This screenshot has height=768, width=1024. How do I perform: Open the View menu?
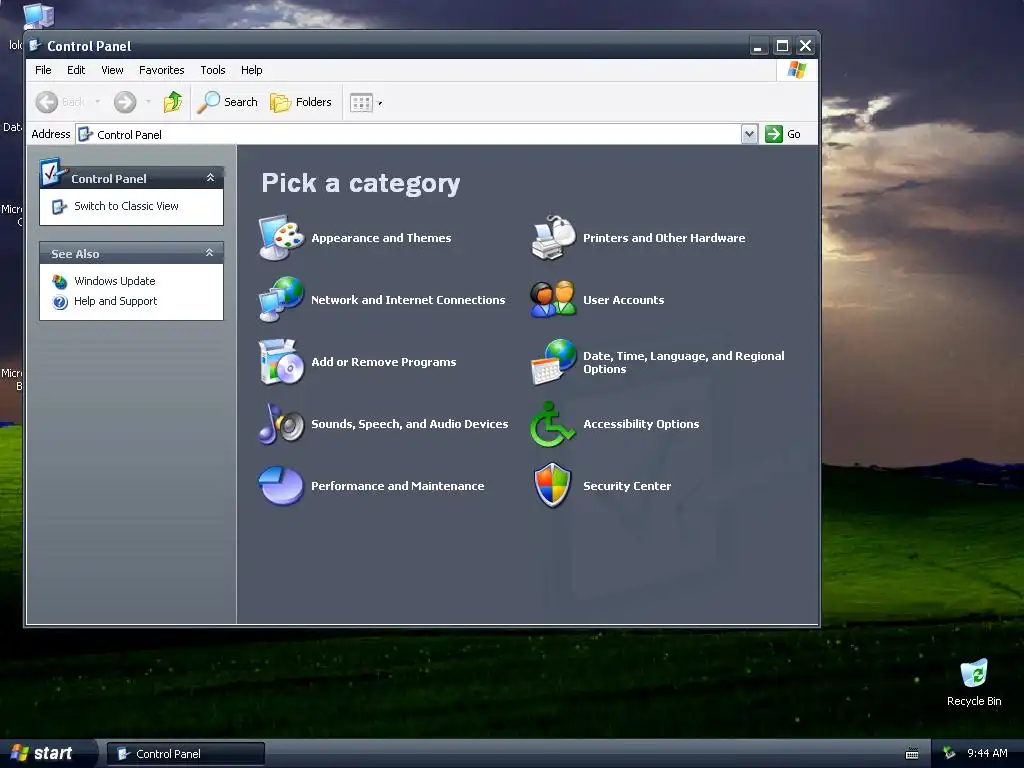click(112, 70)
